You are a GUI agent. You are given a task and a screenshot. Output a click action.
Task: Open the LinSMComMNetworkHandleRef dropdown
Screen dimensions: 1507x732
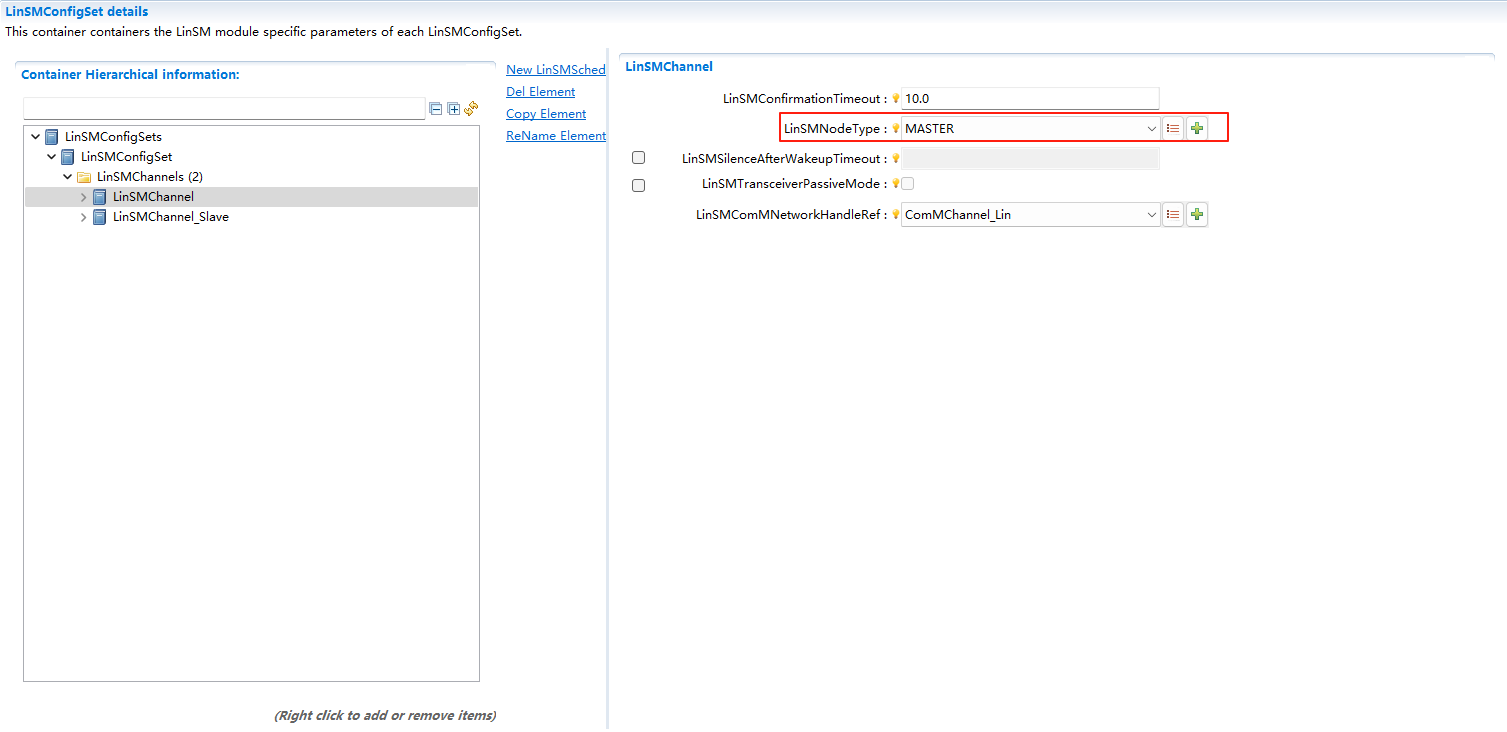(1151, 215)
